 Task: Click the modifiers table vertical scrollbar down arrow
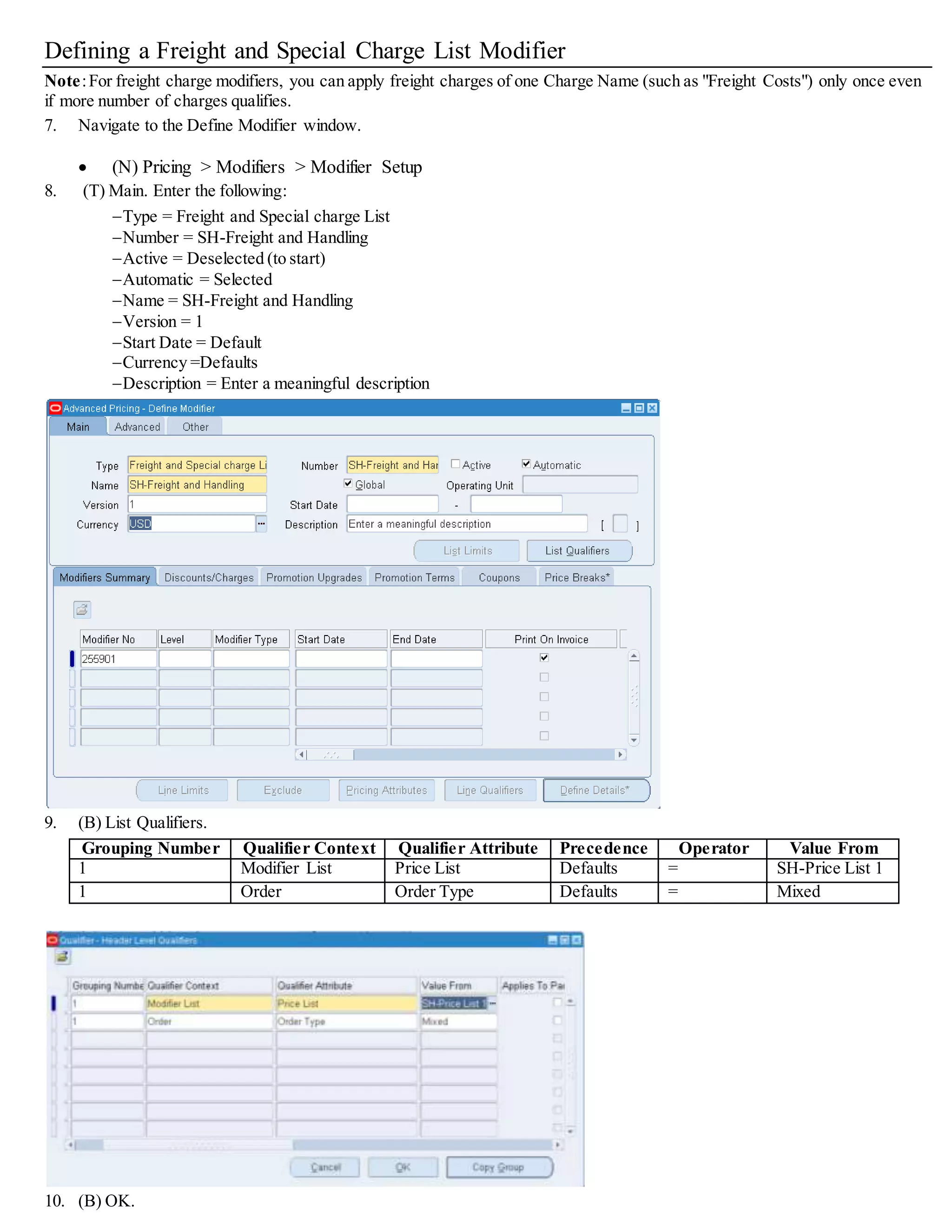tap(634, 740)
